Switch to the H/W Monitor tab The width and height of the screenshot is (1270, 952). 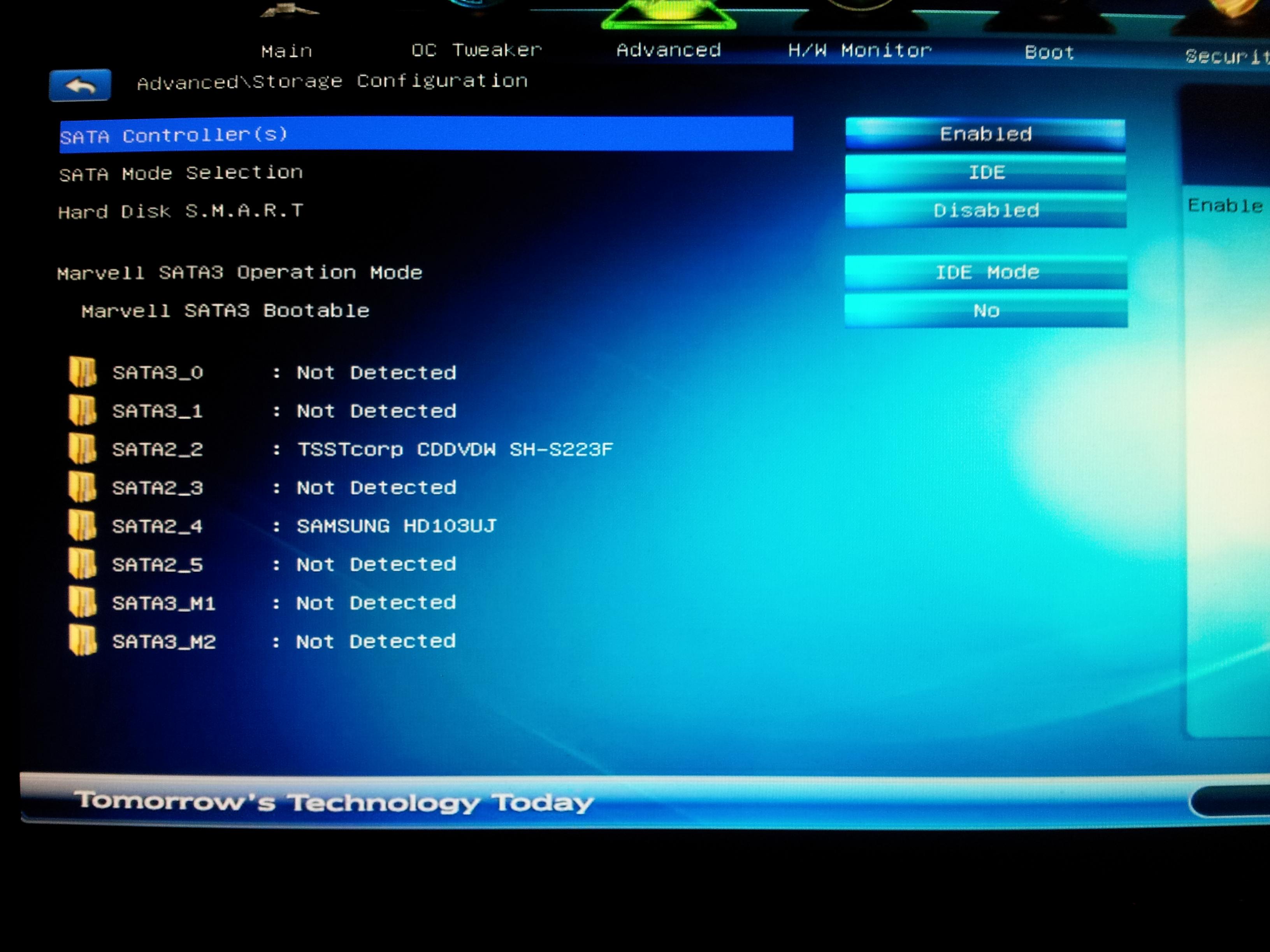[x=859, y=51]
